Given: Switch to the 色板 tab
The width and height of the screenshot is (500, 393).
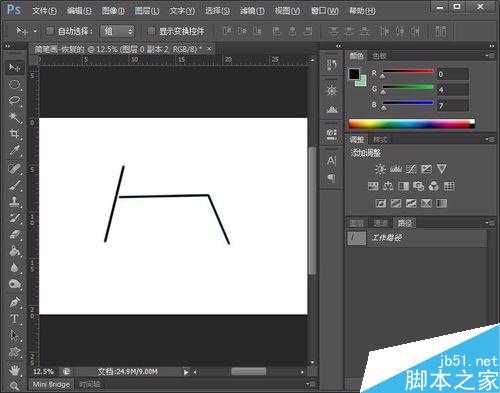Looking at the screenshot, I should 380,55.
